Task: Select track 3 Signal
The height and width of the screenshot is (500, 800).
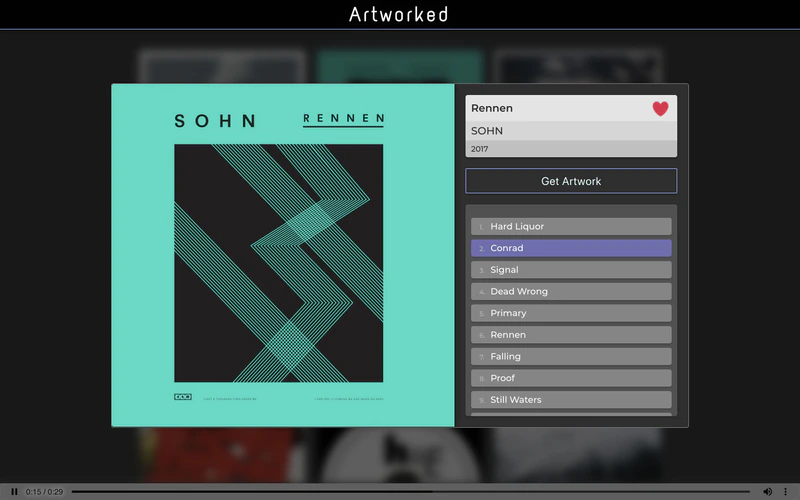Action: click(571, 270)
